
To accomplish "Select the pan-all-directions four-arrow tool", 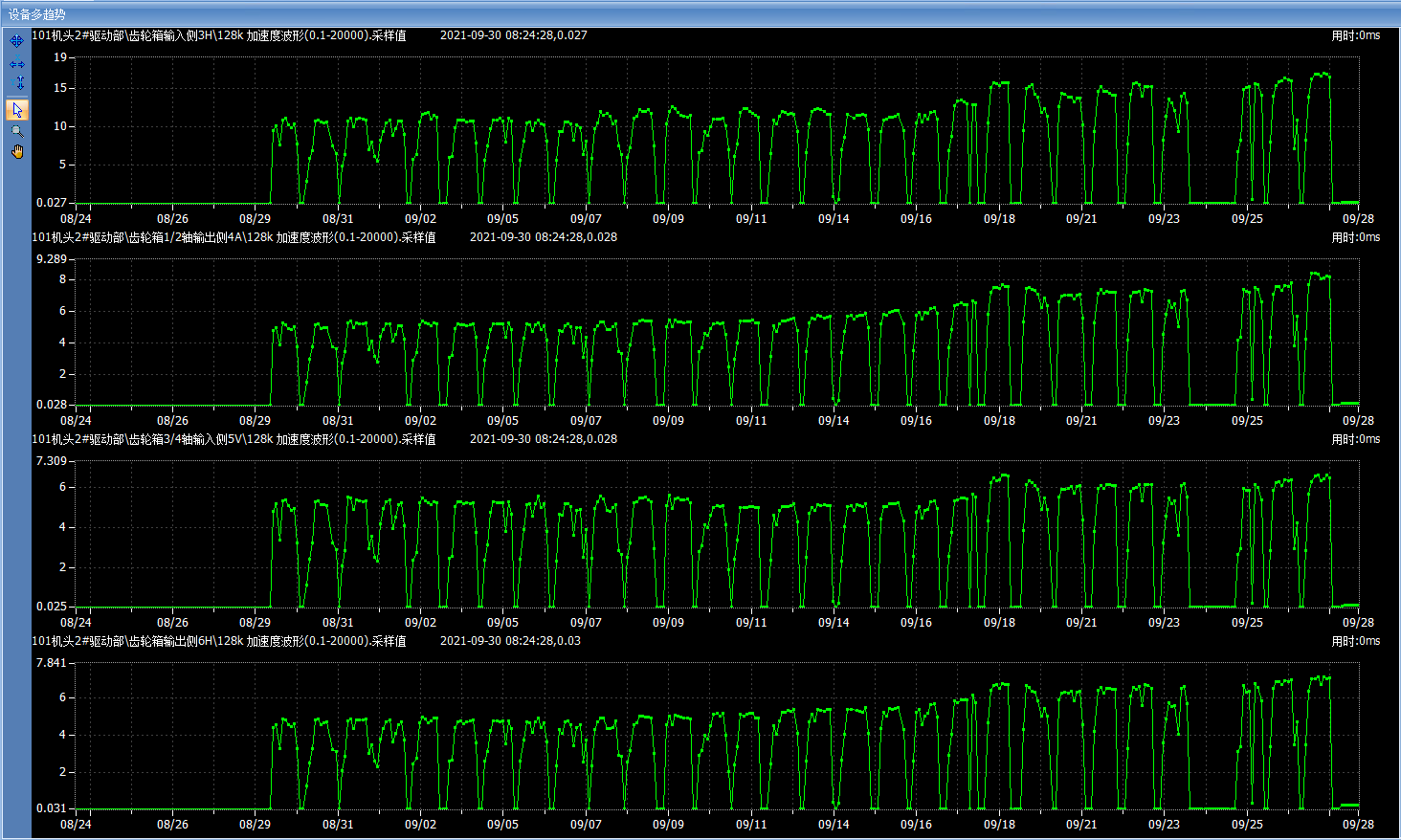I will click(x=17, y=41).
